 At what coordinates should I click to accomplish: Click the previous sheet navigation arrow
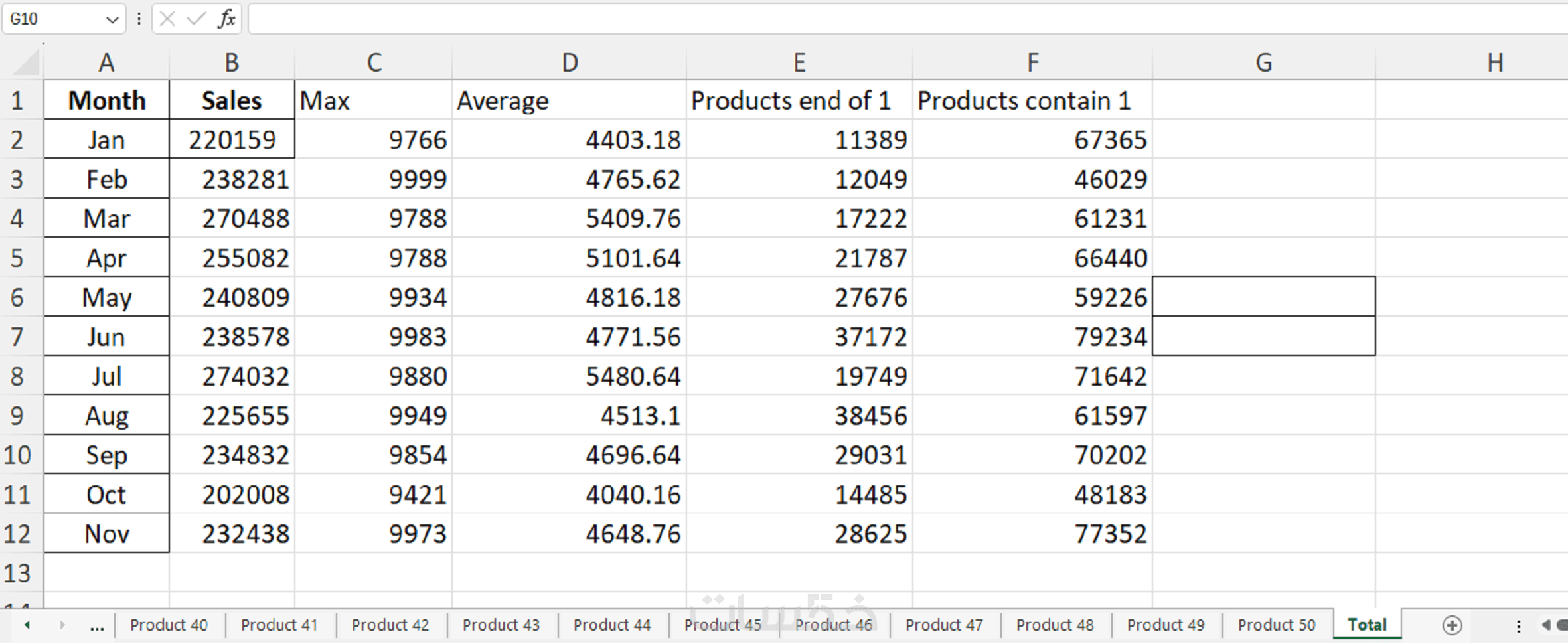click(x=27, y=625)
